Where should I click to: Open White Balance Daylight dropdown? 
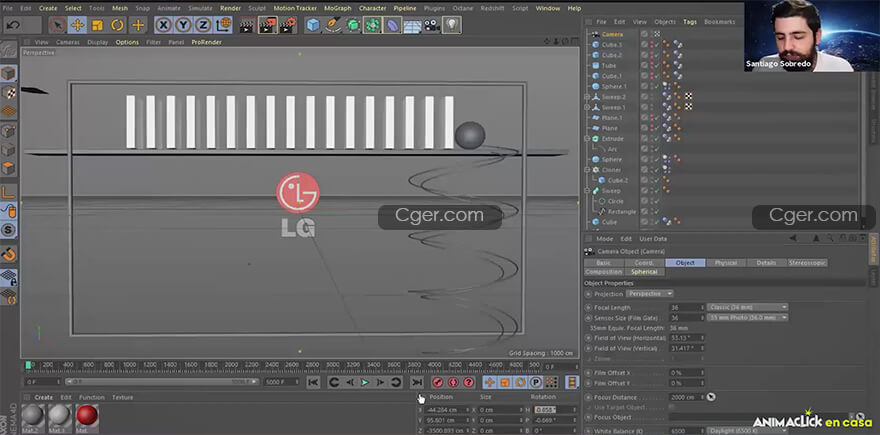pyautogui.click(x=748, y=431)
